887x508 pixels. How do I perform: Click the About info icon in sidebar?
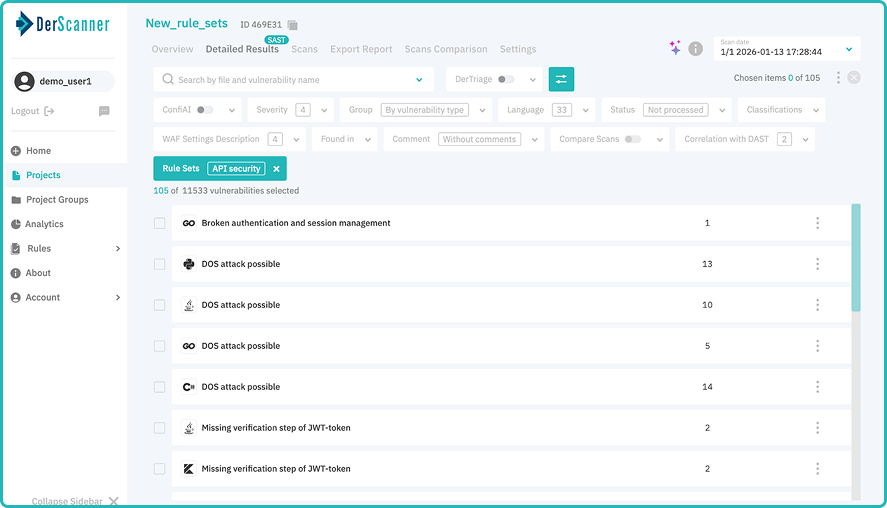coord(16,273)
